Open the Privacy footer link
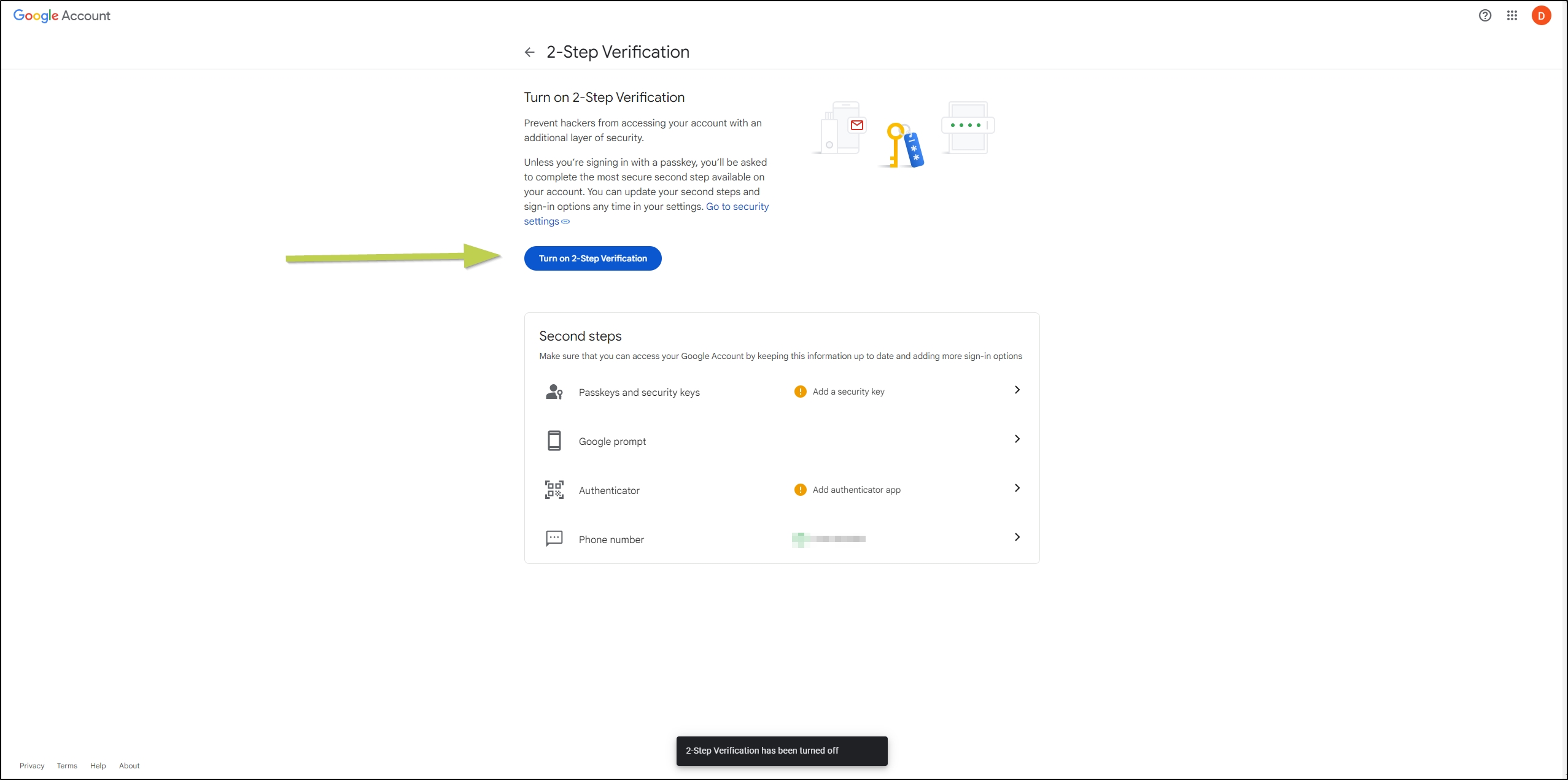The width and height of the screenshot is (1568, 780). 32,765
